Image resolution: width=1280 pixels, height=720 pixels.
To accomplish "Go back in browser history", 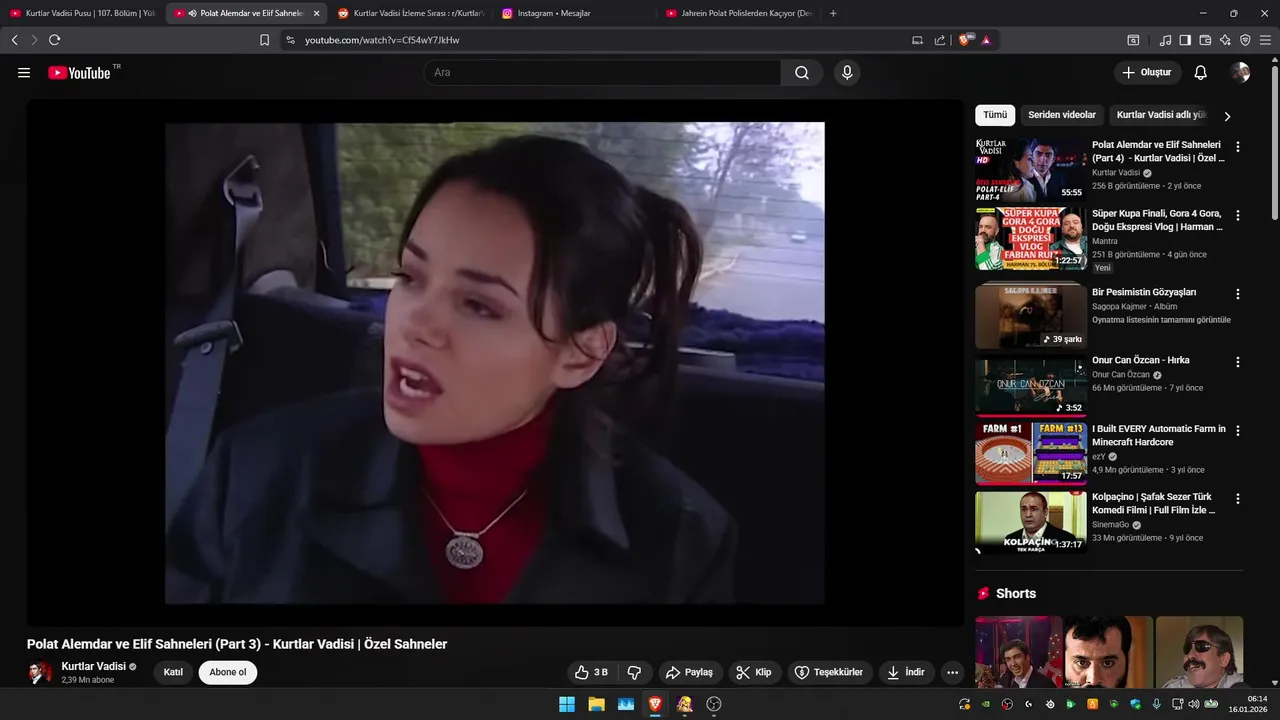I will click(x=14, y=40).
